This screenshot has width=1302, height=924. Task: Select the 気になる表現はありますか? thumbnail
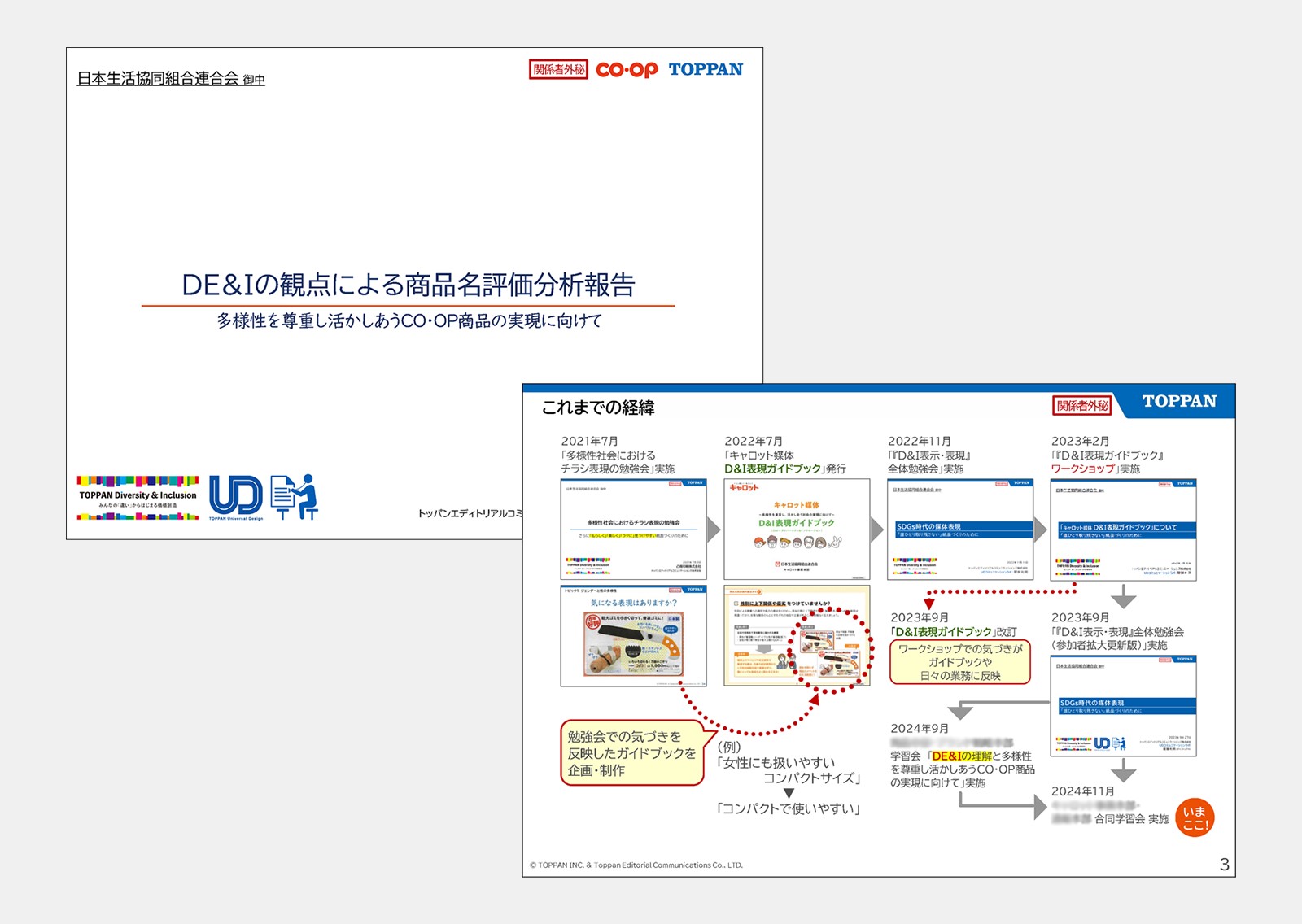(x=634, y=636)
